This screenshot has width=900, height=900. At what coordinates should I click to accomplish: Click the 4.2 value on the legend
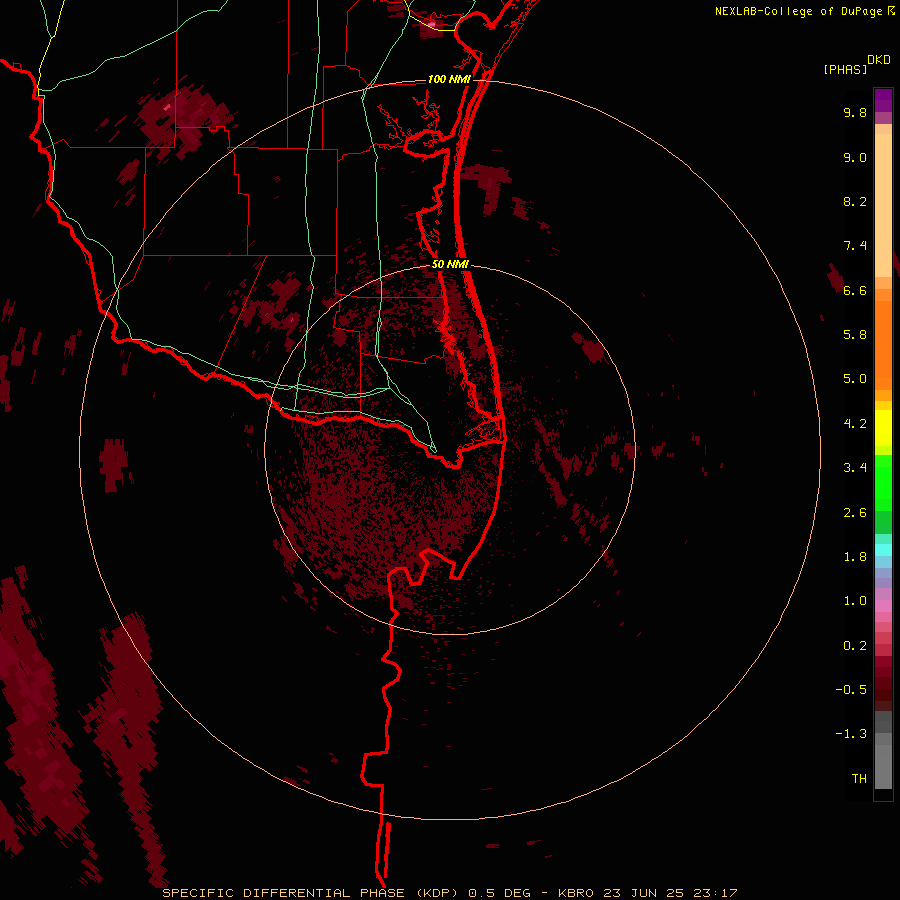pos(855,424)
